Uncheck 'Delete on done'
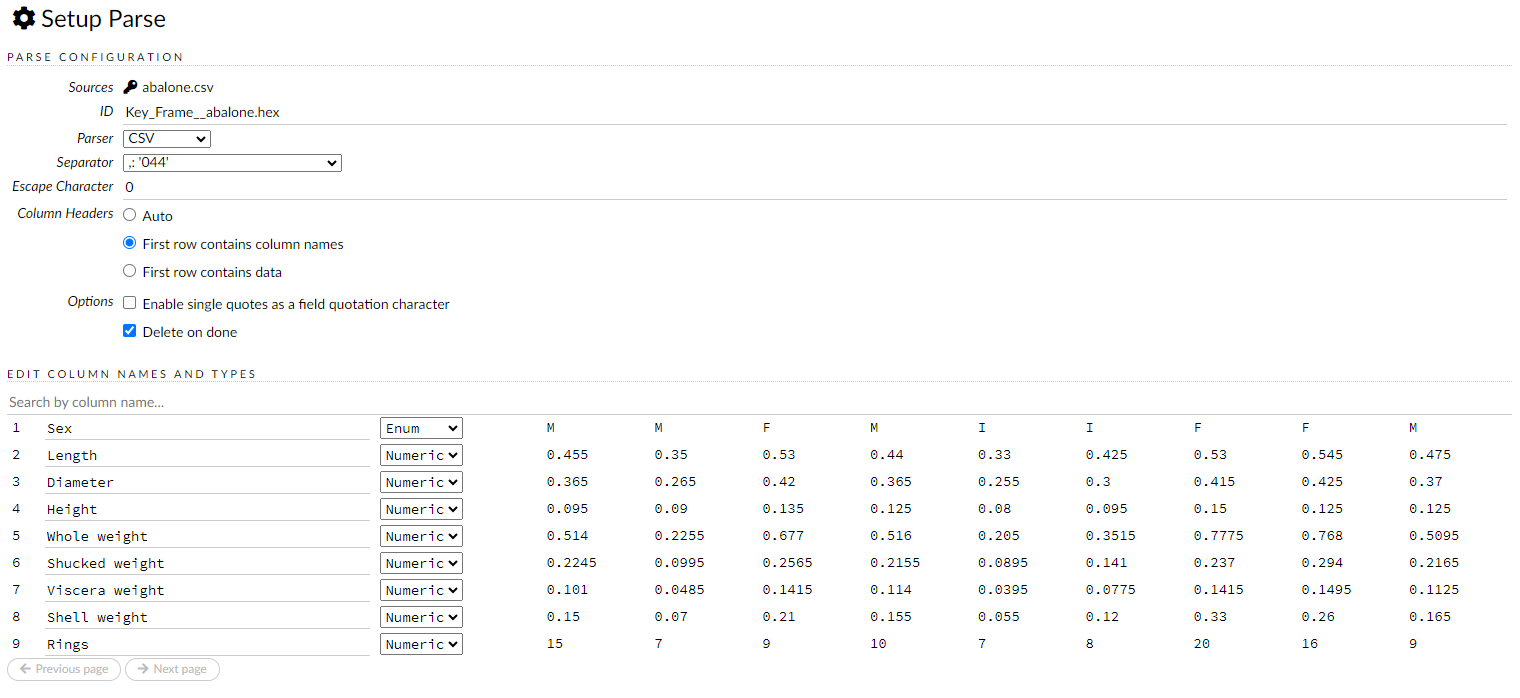The width and height of the screenshot is (1520, 698). tap(129, 330)
